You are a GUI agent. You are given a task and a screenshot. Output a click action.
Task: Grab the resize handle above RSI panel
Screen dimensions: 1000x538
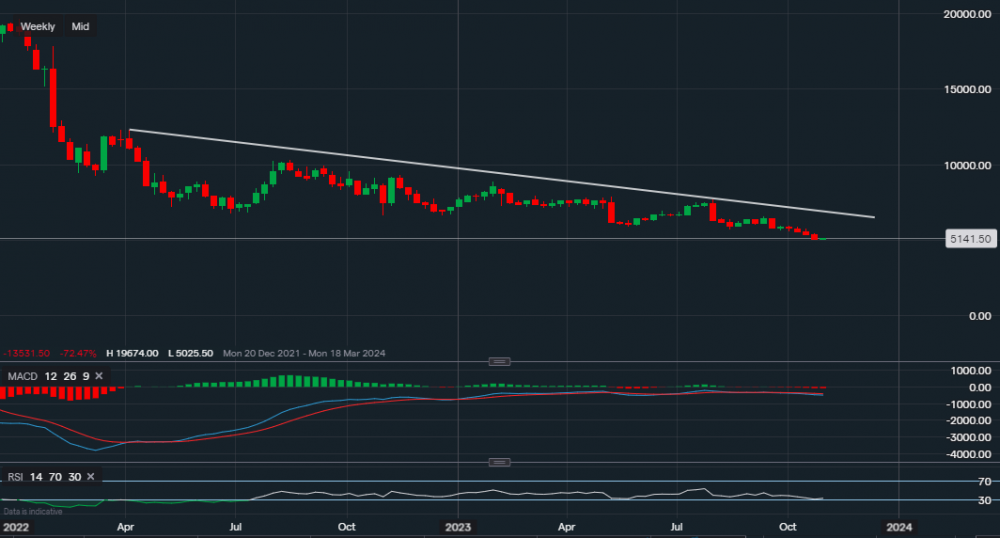499,462
